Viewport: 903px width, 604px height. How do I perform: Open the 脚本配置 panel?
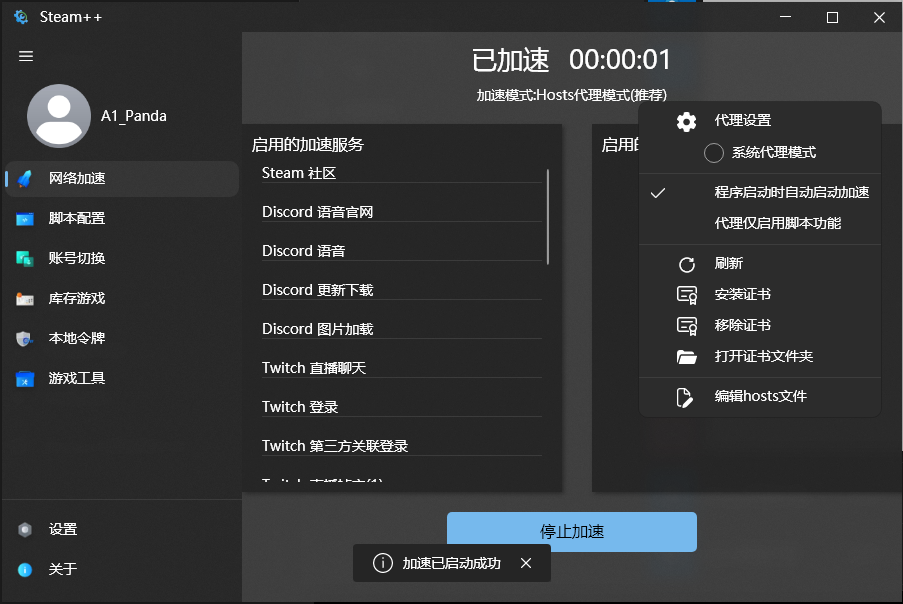[x=25, y=218]
